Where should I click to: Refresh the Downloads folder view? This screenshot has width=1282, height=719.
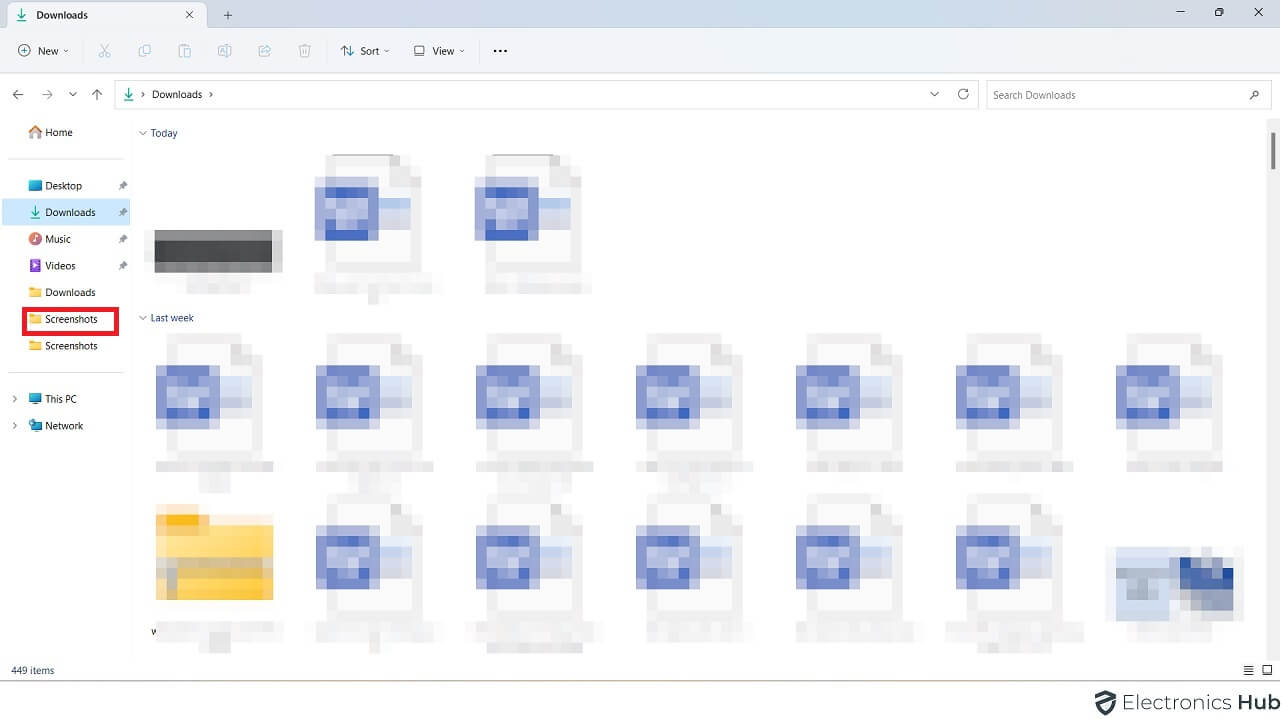click(963, 94)
